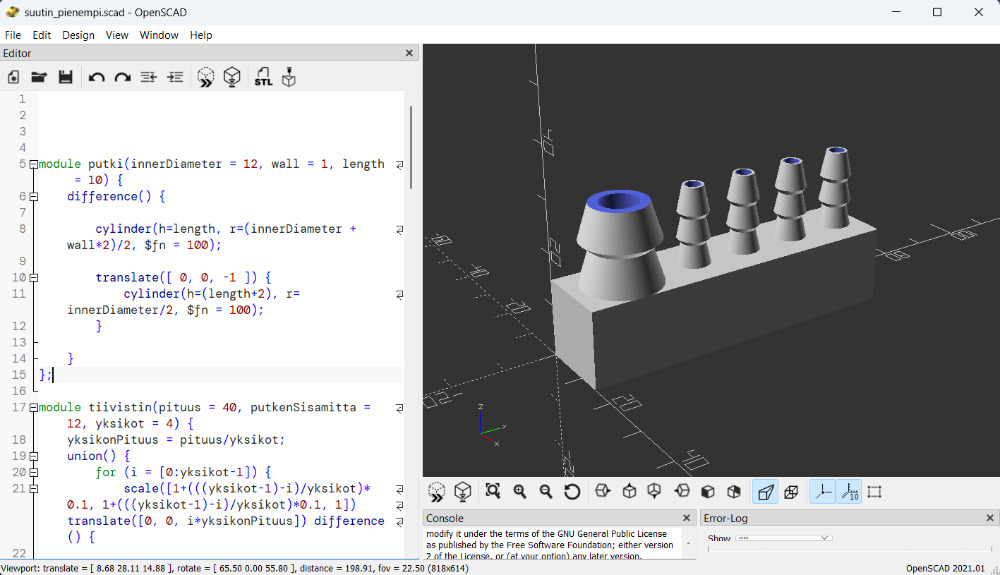Screen dimensions: 1000x575
Task: Click Preview in the viewport toolbar
Action: 437,491
